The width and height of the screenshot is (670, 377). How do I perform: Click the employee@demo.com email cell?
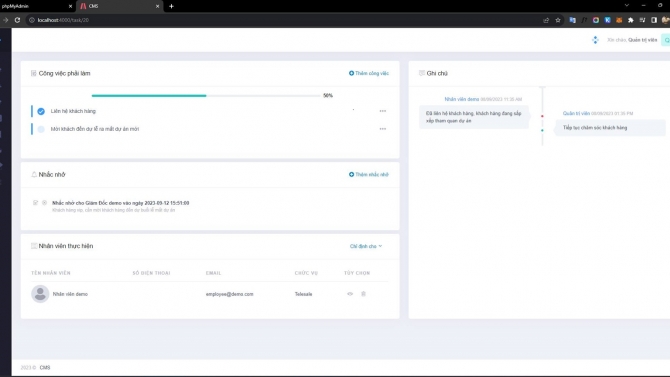tap(229, 294)
